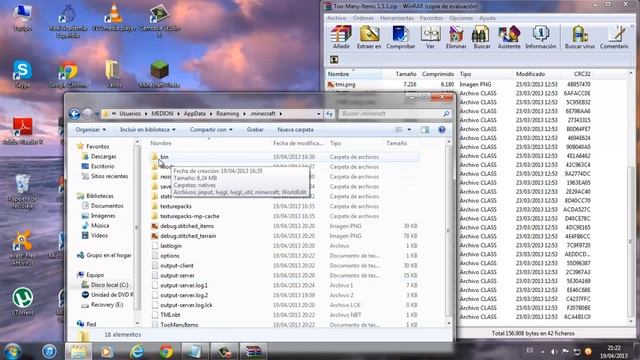Select the texturepacks folder
The width and height of the screenshot is (640, 360).
[176, 206]
